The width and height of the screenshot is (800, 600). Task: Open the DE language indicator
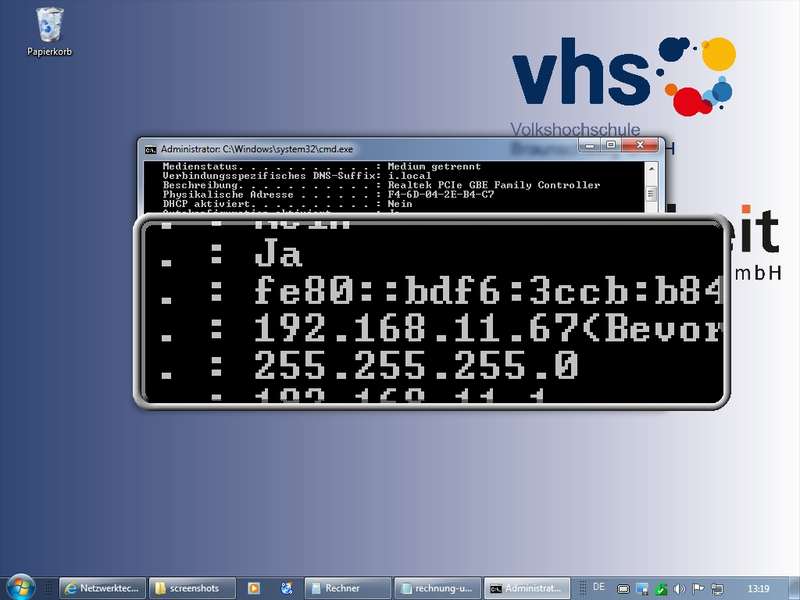(598, 587)
